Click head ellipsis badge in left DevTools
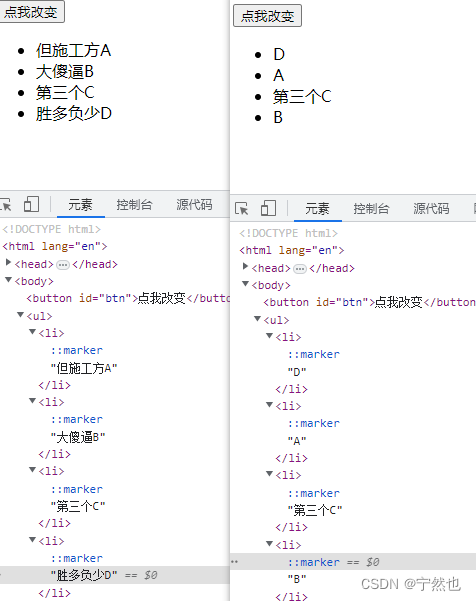The height and width of the screenshot is (601, 476). (x=63, y=265)
